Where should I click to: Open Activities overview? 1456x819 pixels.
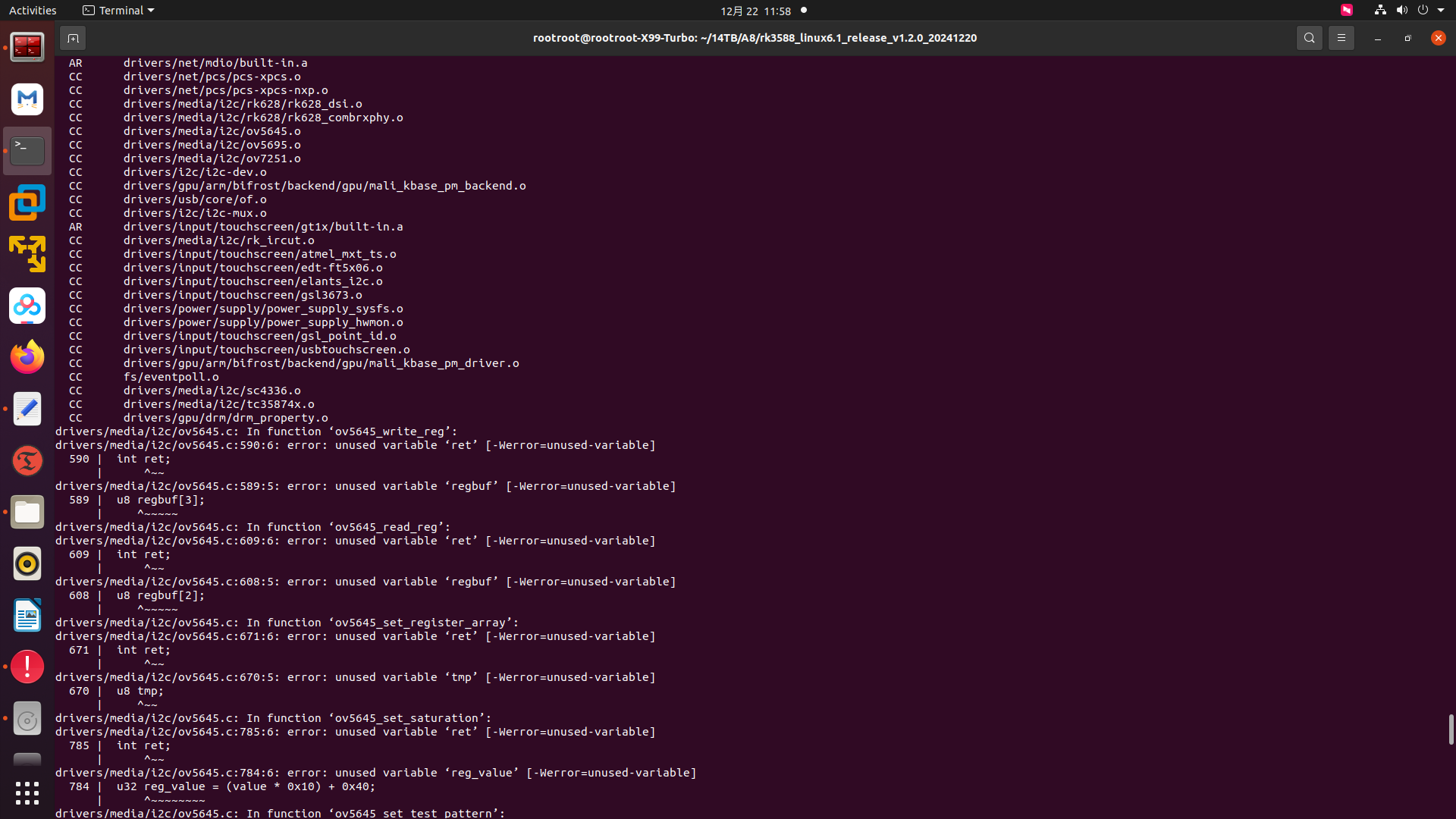[x=33, y=11]
